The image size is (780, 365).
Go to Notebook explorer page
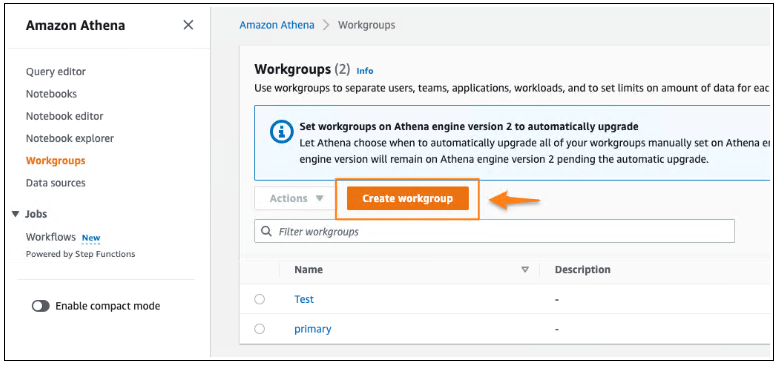pyautogui.click(x=70, y=138)
